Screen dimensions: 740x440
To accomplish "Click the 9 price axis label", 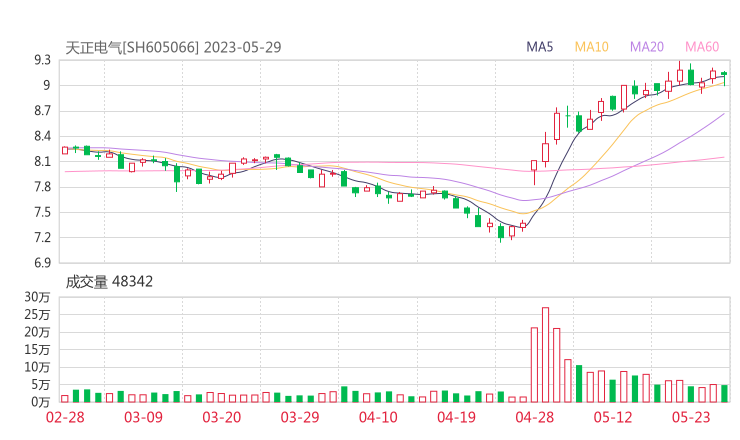I will point(46,85).
